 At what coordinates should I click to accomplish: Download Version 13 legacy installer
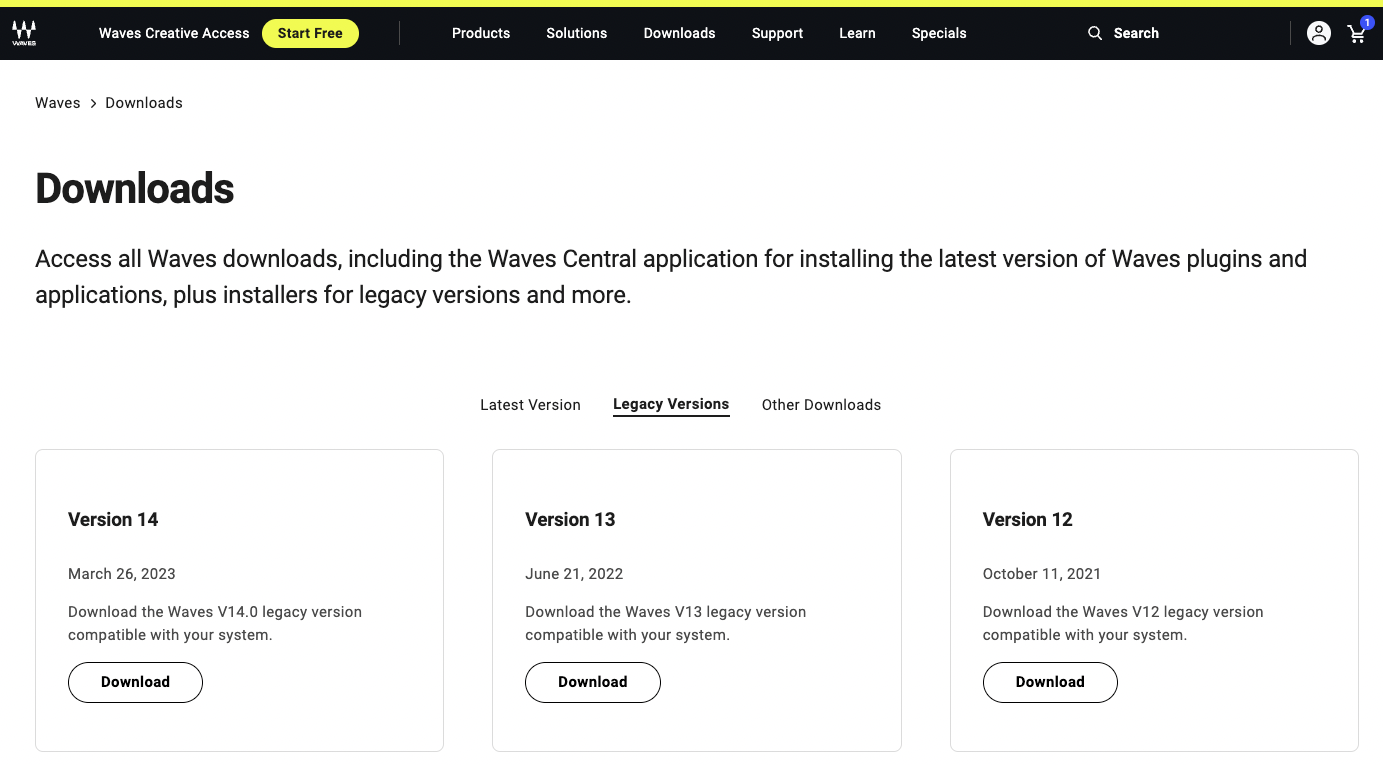point(593,682)
